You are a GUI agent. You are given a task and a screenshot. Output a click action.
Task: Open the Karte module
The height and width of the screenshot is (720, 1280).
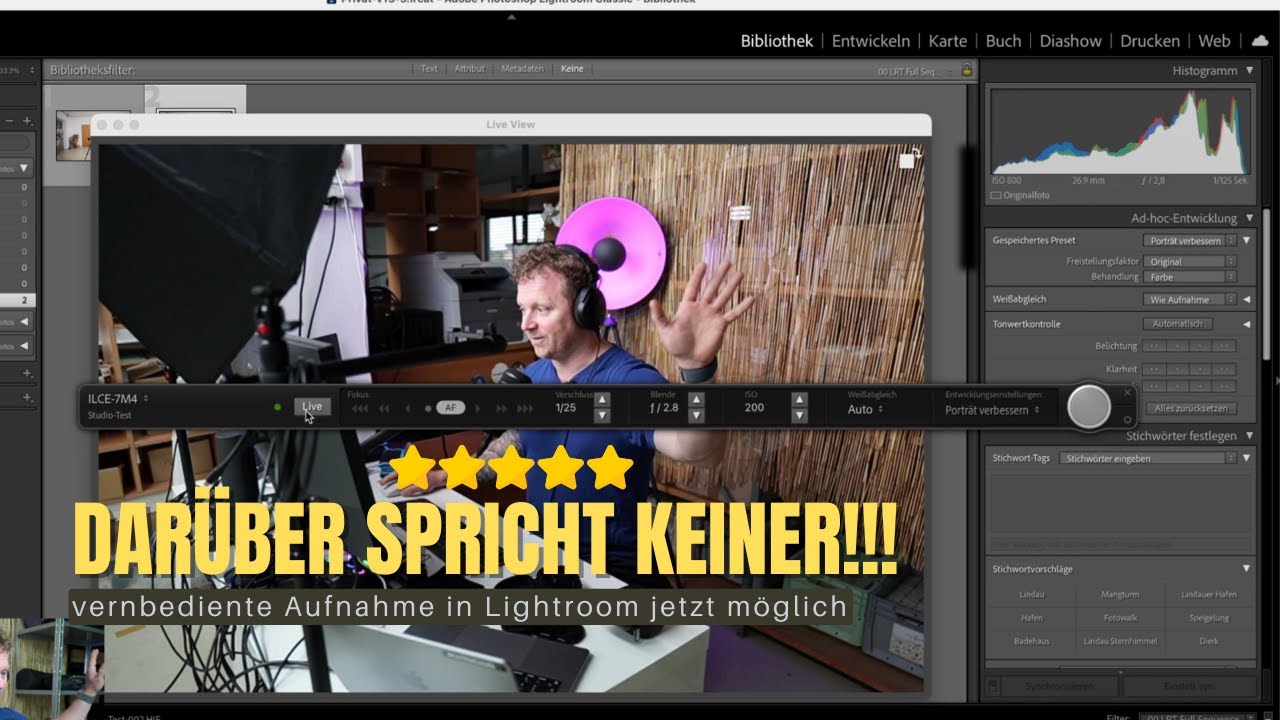pos(948,41)
